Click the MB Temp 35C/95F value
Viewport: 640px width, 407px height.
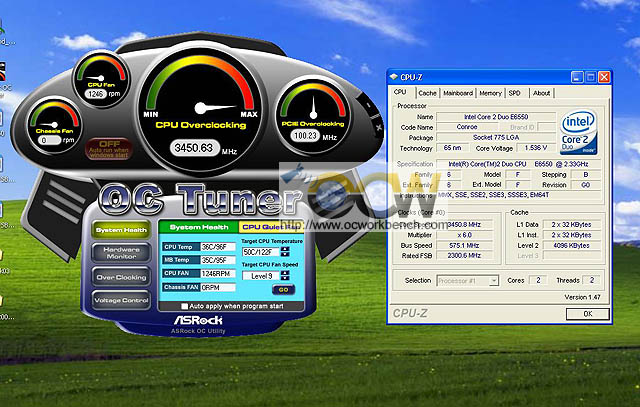[218, 260]
